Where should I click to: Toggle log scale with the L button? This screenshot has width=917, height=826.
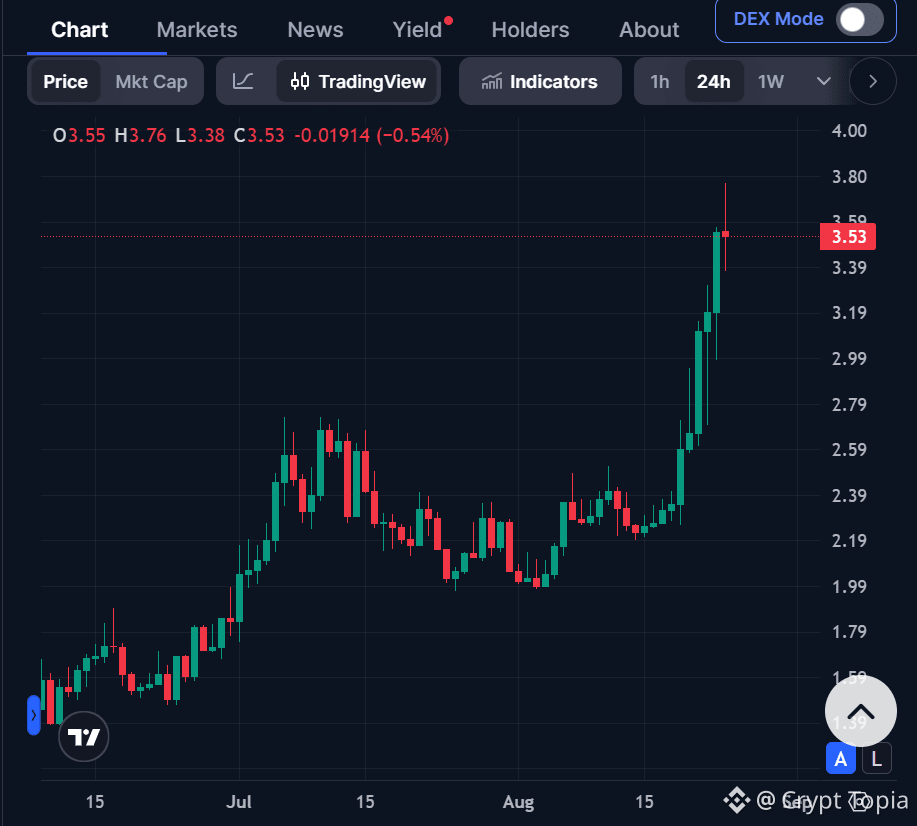pos(876,759)
